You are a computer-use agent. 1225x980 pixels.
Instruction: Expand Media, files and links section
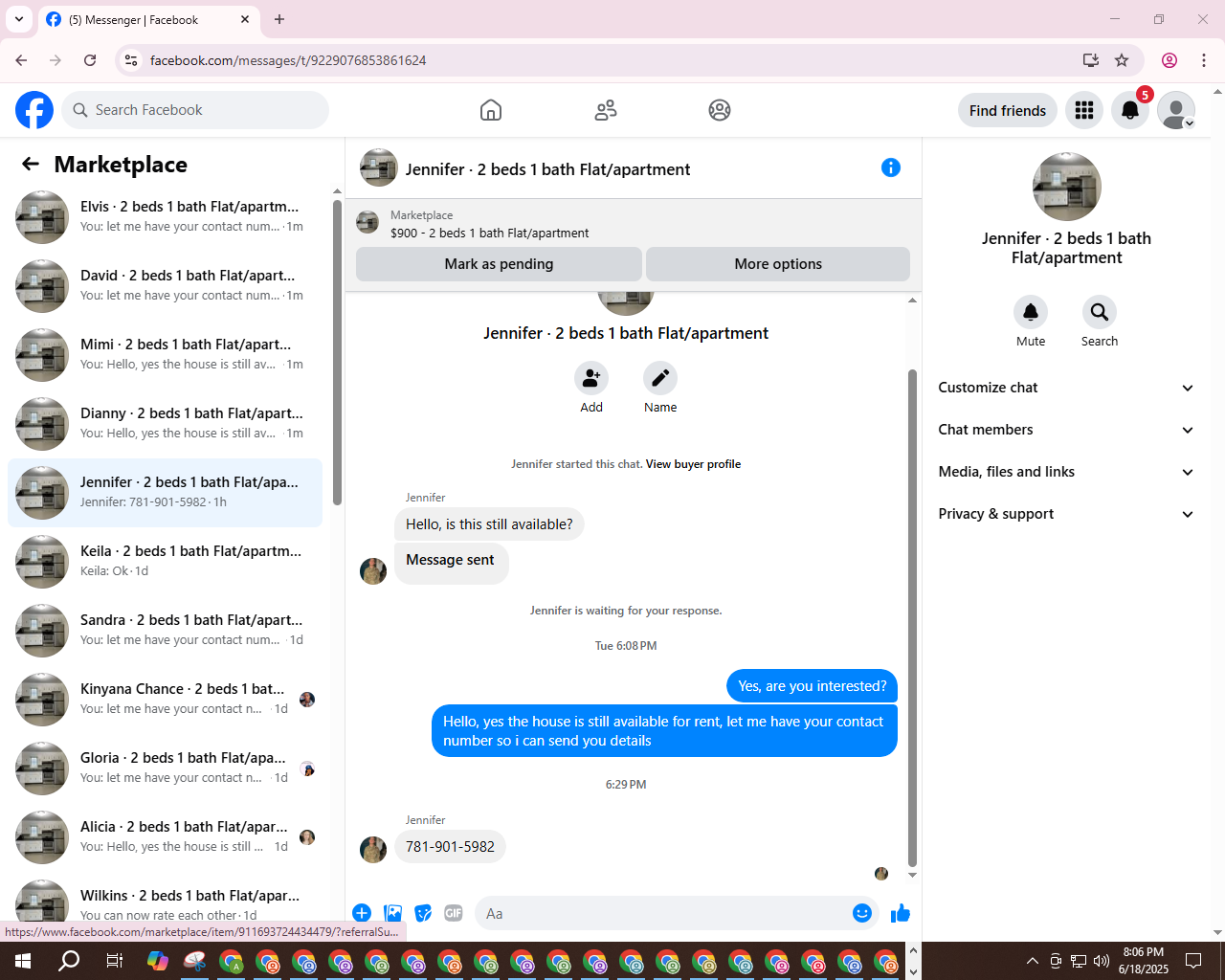tap(1067, 472)
